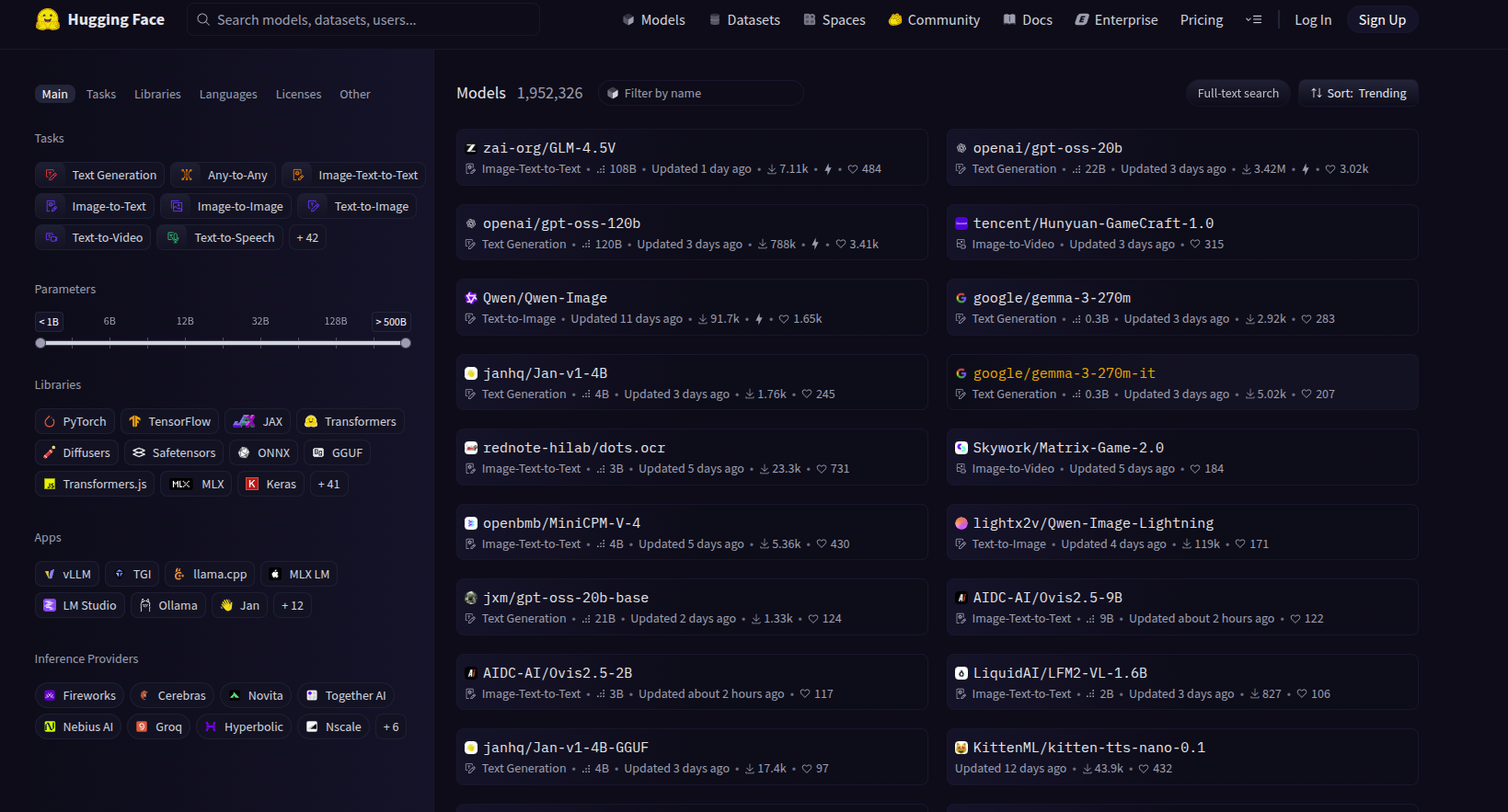Click the Text-to-Video task icon
The image size is (1508, 812).
(x=52, y=237)
